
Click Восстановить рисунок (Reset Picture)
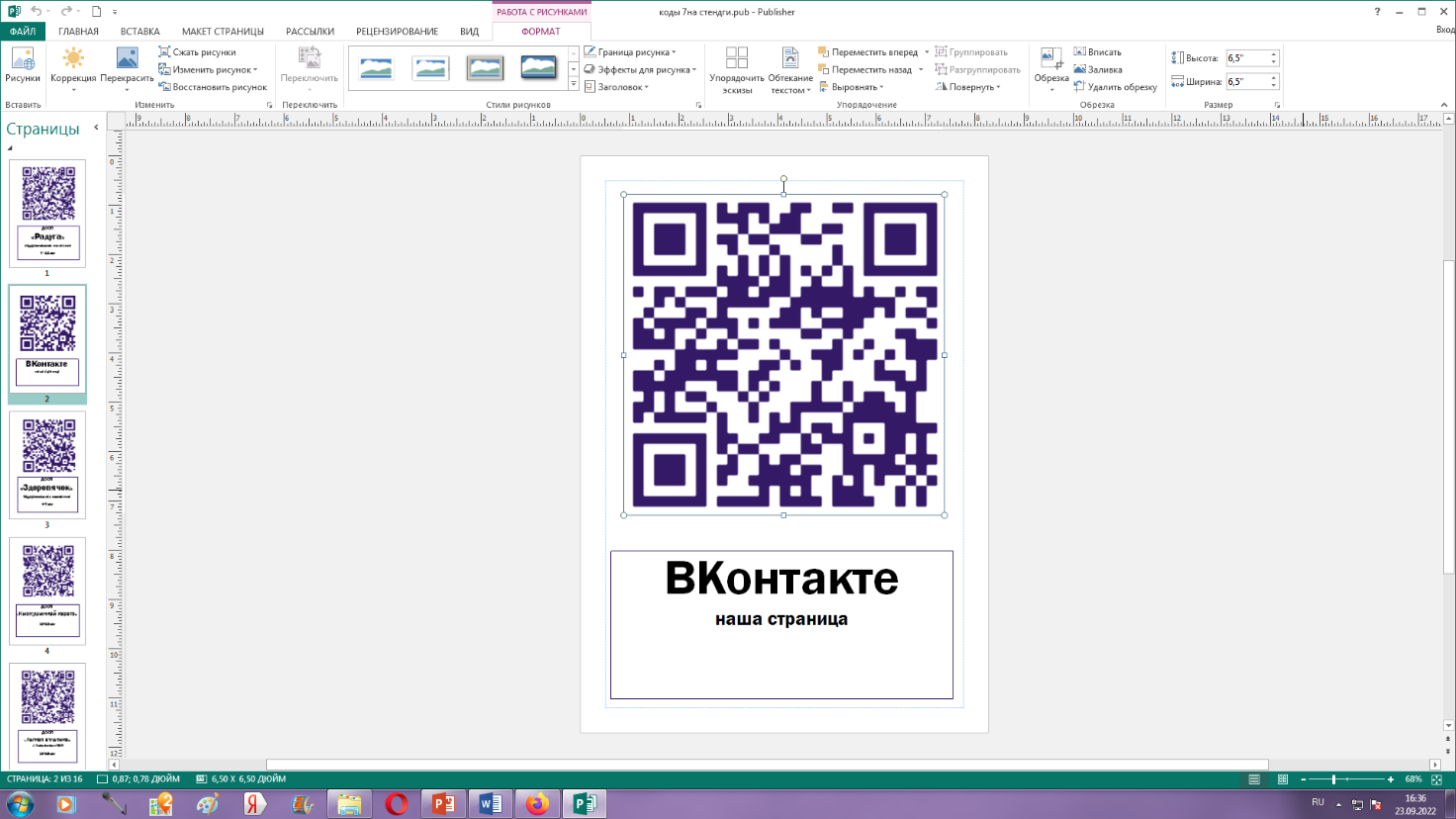[x=213, y=87]
